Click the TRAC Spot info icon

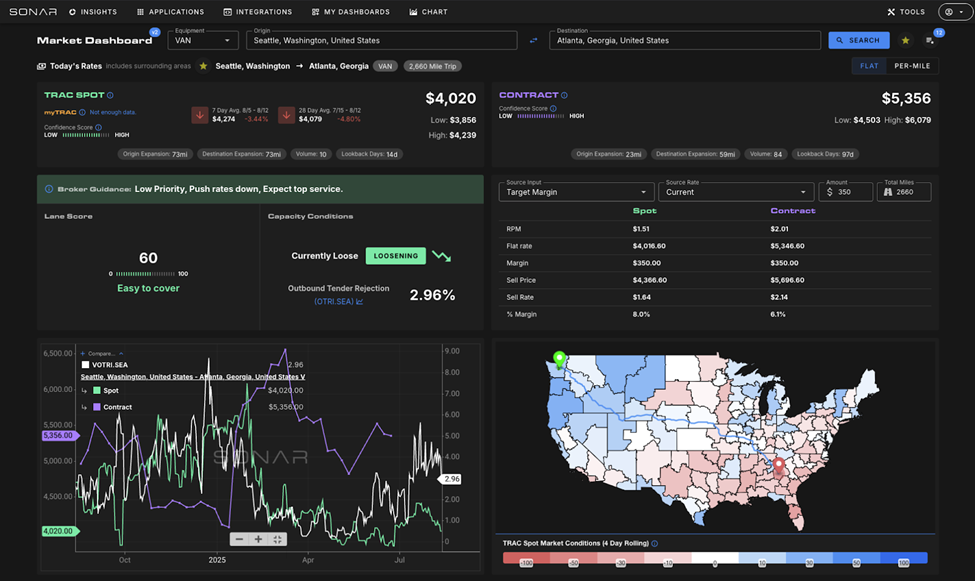coord(110,96)
